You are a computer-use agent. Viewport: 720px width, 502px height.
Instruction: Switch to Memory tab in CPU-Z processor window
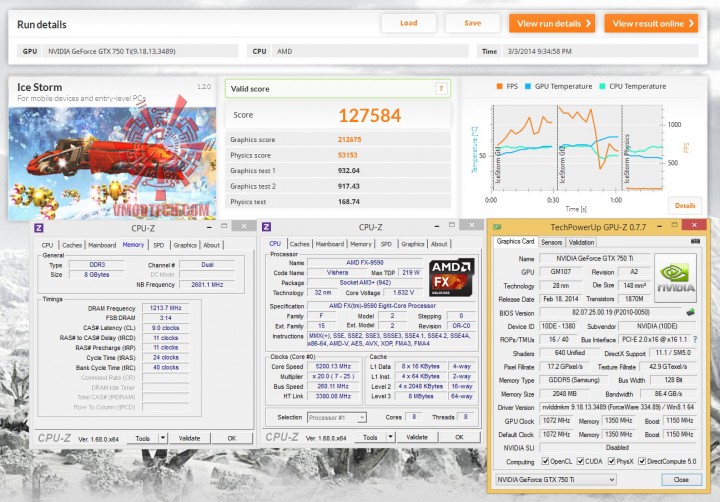[361, 244]
